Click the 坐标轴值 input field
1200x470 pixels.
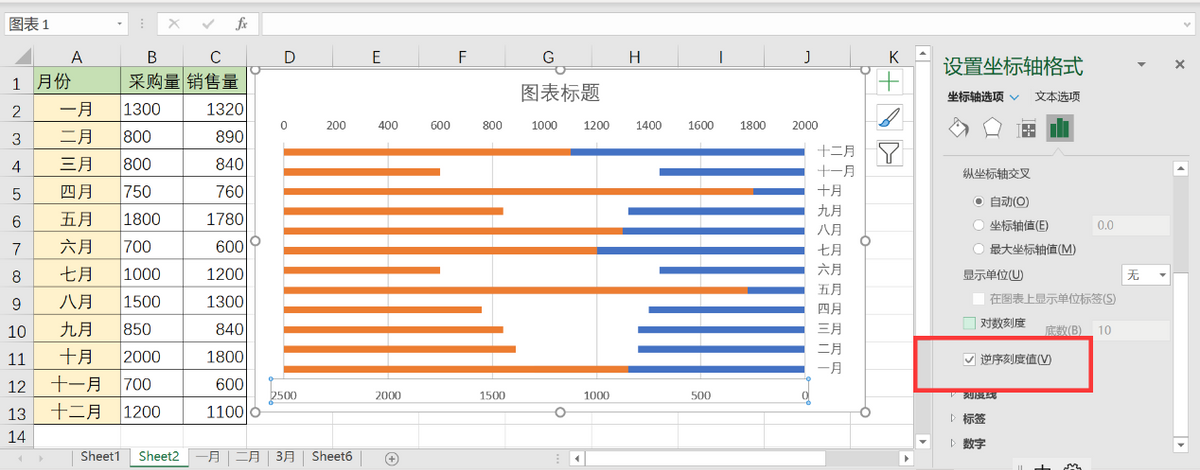pos(1130,226)
